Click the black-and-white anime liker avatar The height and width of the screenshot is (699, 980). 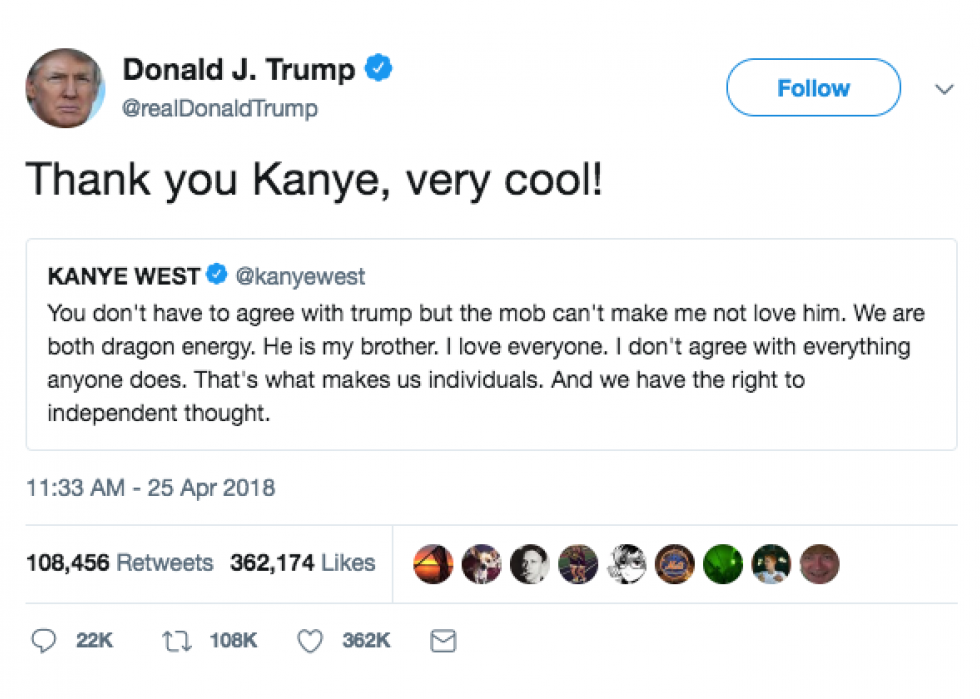coord(627,564)
